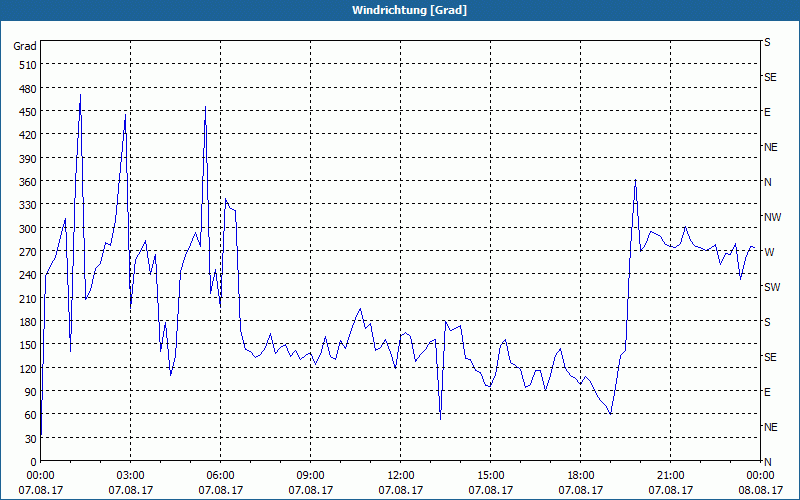This screenshot has width=800, height=500.
Task: Select the W compass label
Action: (769, 252)
